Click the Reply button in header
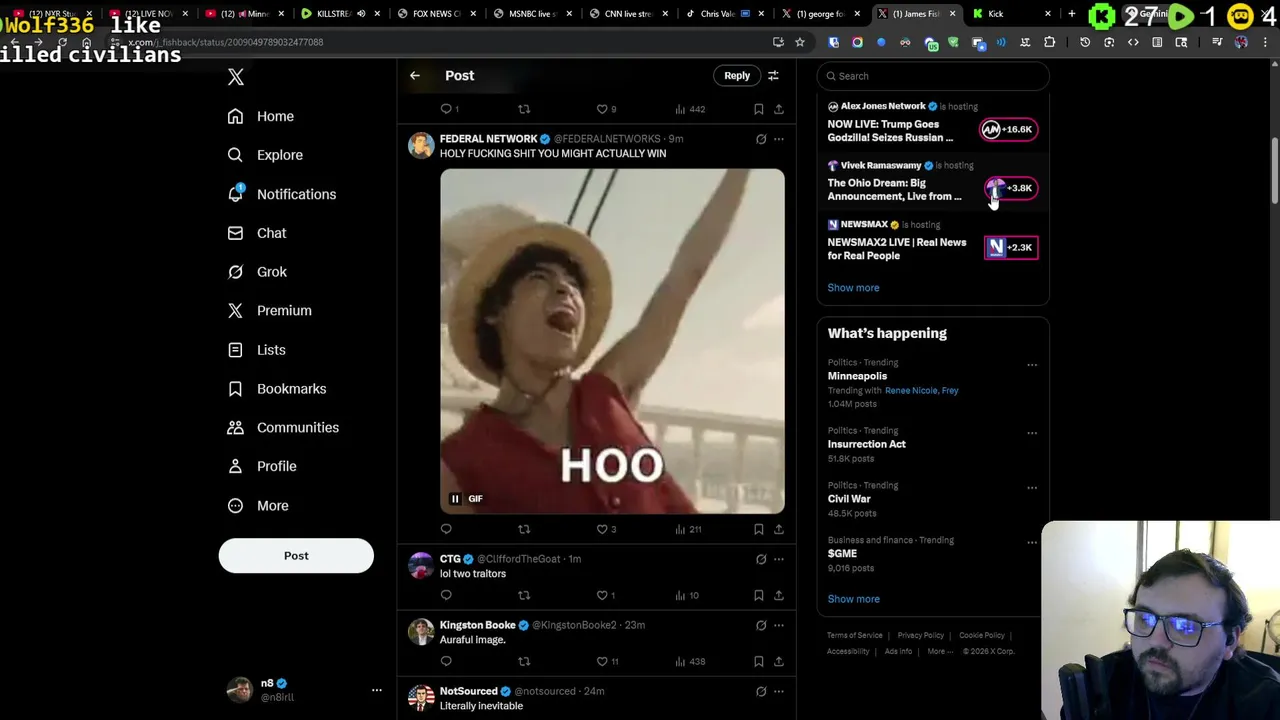1280x720 pixels. coord(737,76)
